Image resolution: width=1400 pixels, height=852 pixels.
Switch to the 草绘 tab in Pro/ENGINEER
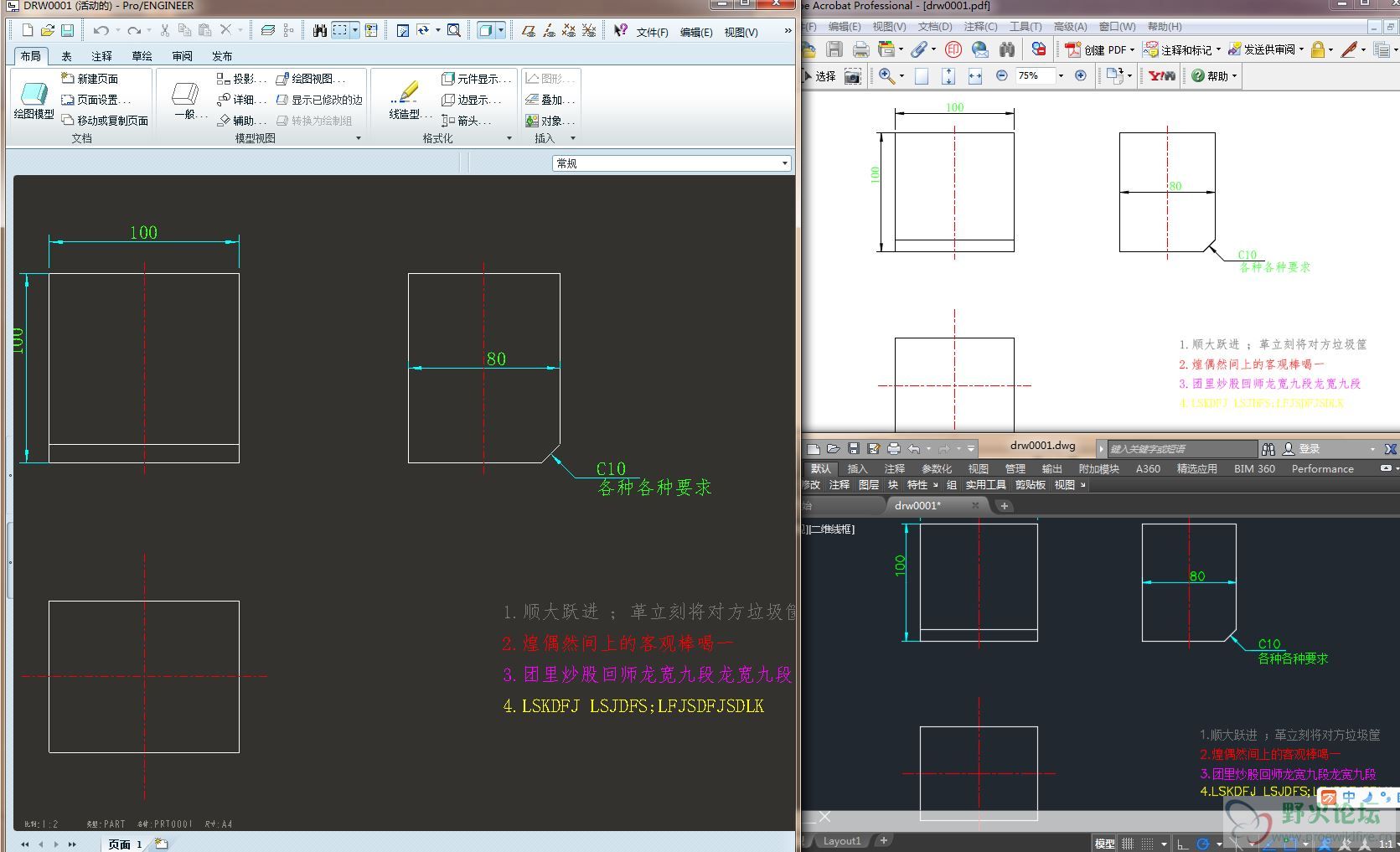pyautogui.click(x=142, y=56)
